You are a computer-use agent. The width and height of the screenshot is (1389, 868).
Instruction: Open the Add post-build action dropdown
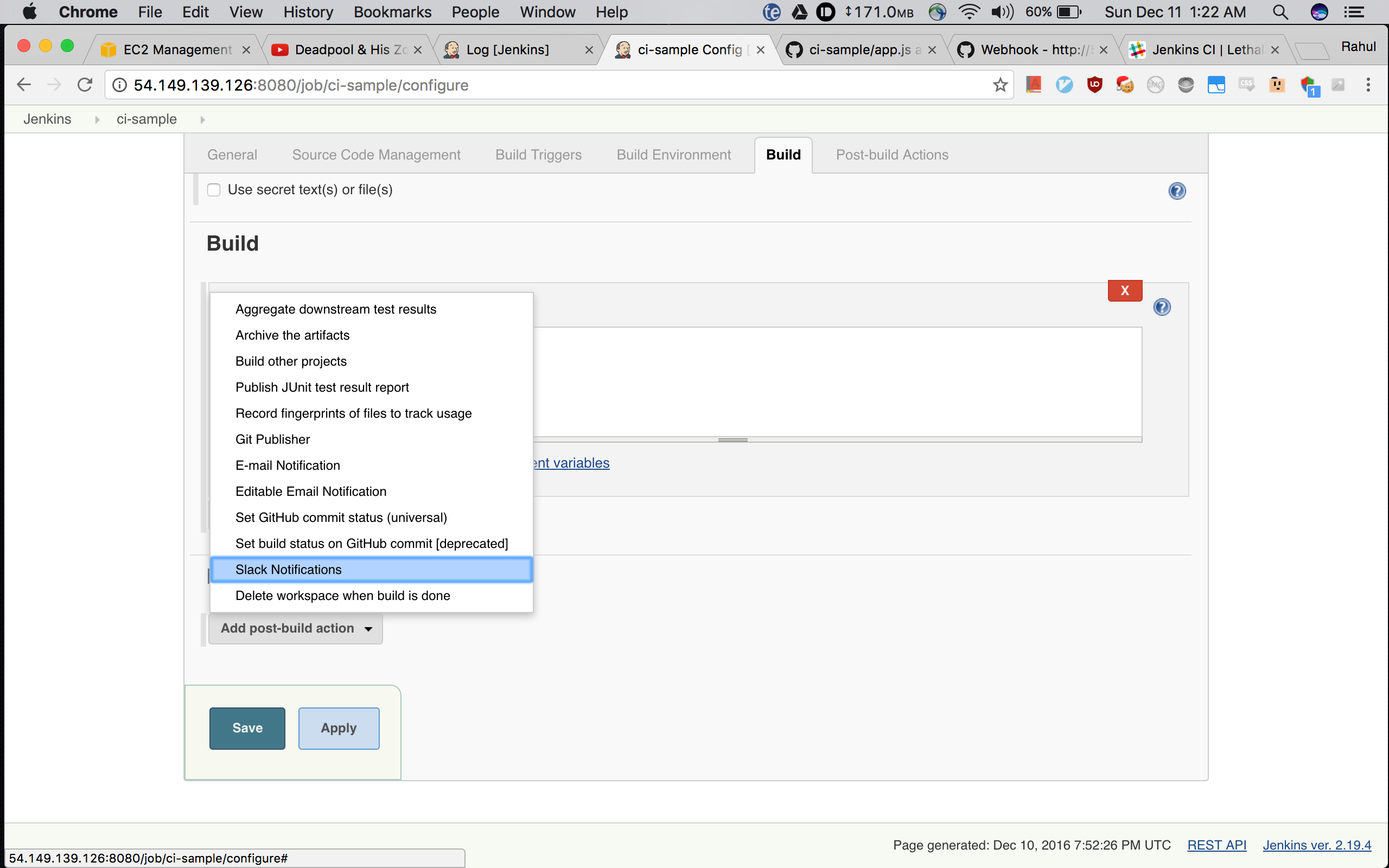coord(295,628)
